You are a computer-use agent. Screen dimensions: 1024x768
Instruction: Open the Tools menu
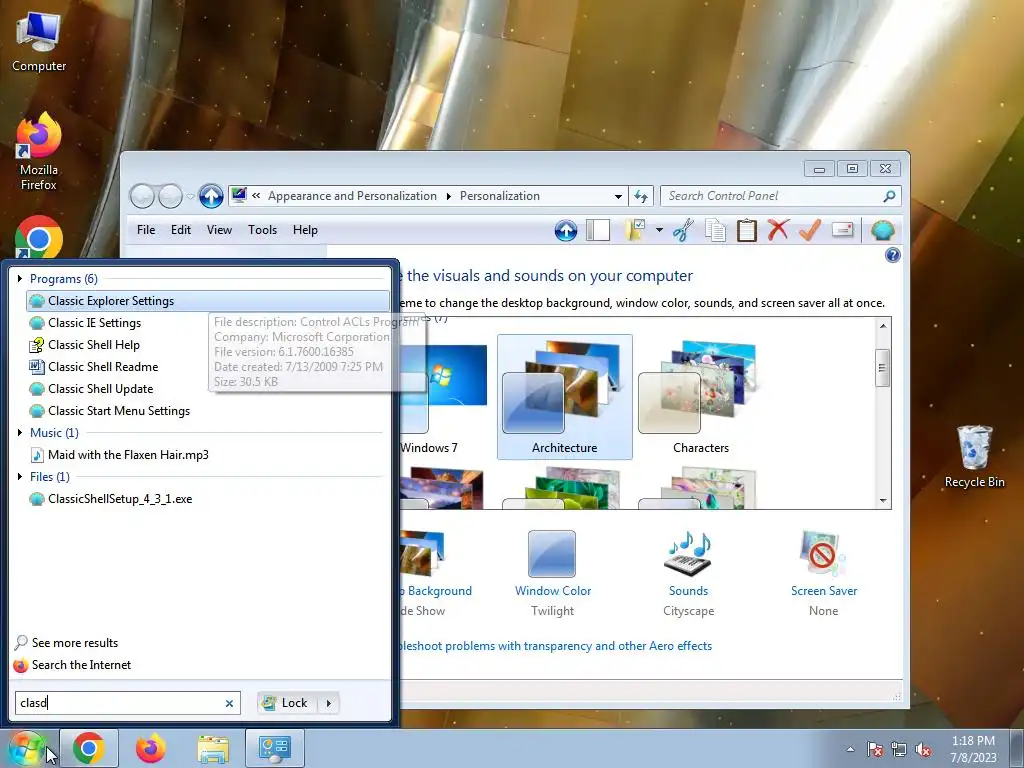tap(263, 230)
